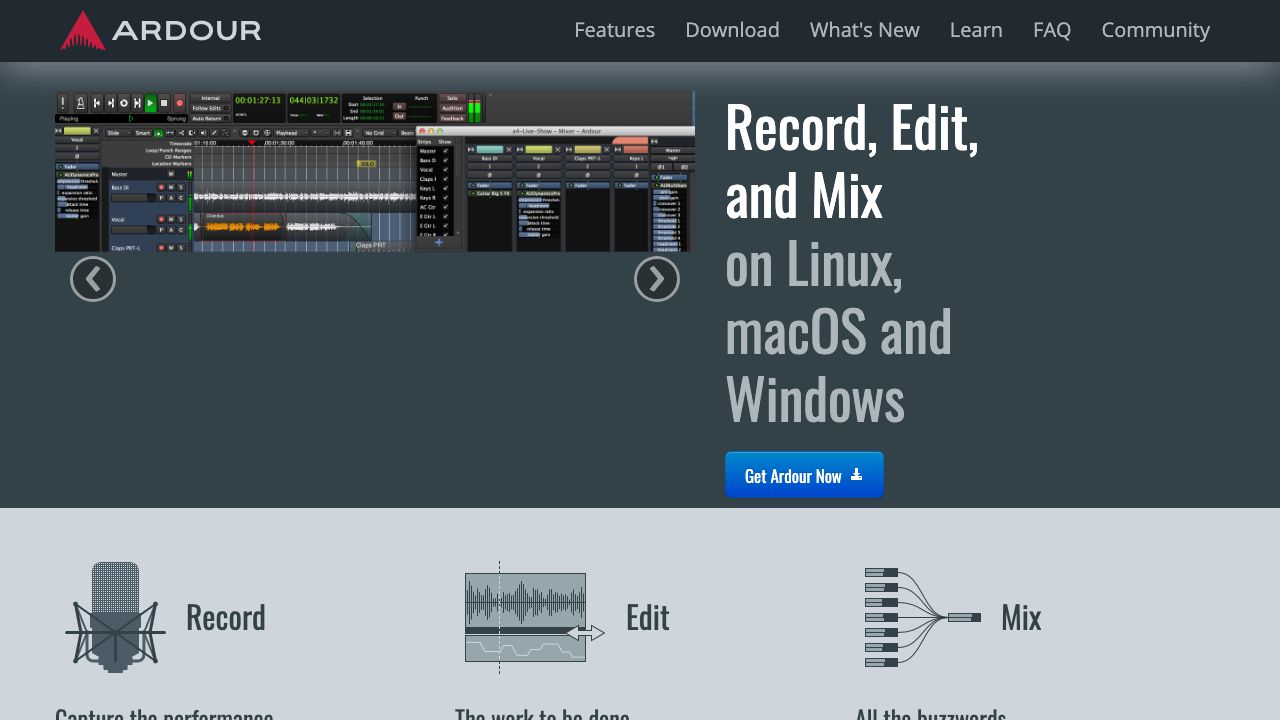Click the Mix section heading
Viewport: 1280px width, 720px height.
coord(1021,617)
